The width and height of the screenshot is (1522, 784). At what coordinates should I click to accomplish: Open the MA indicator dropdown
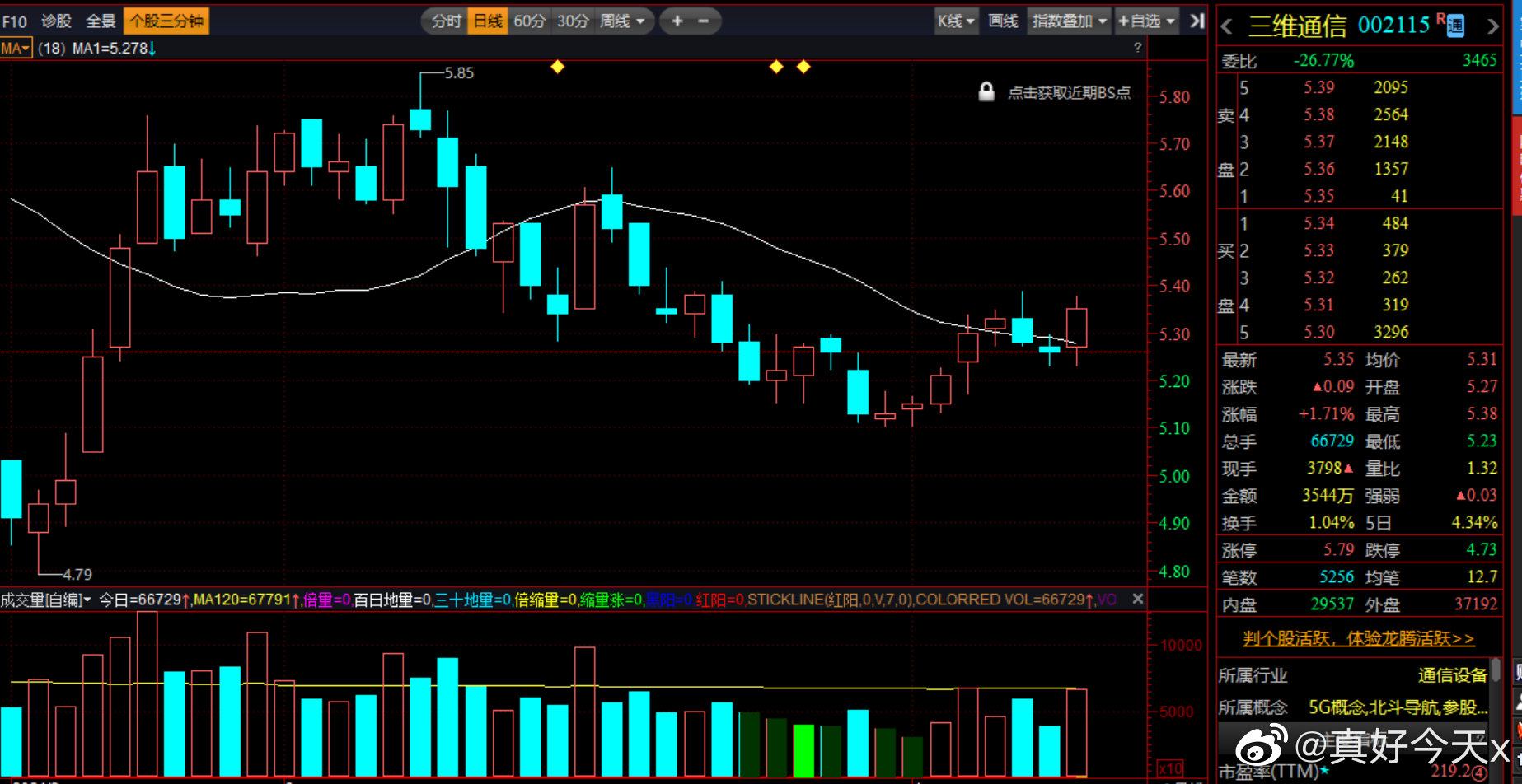16,49
